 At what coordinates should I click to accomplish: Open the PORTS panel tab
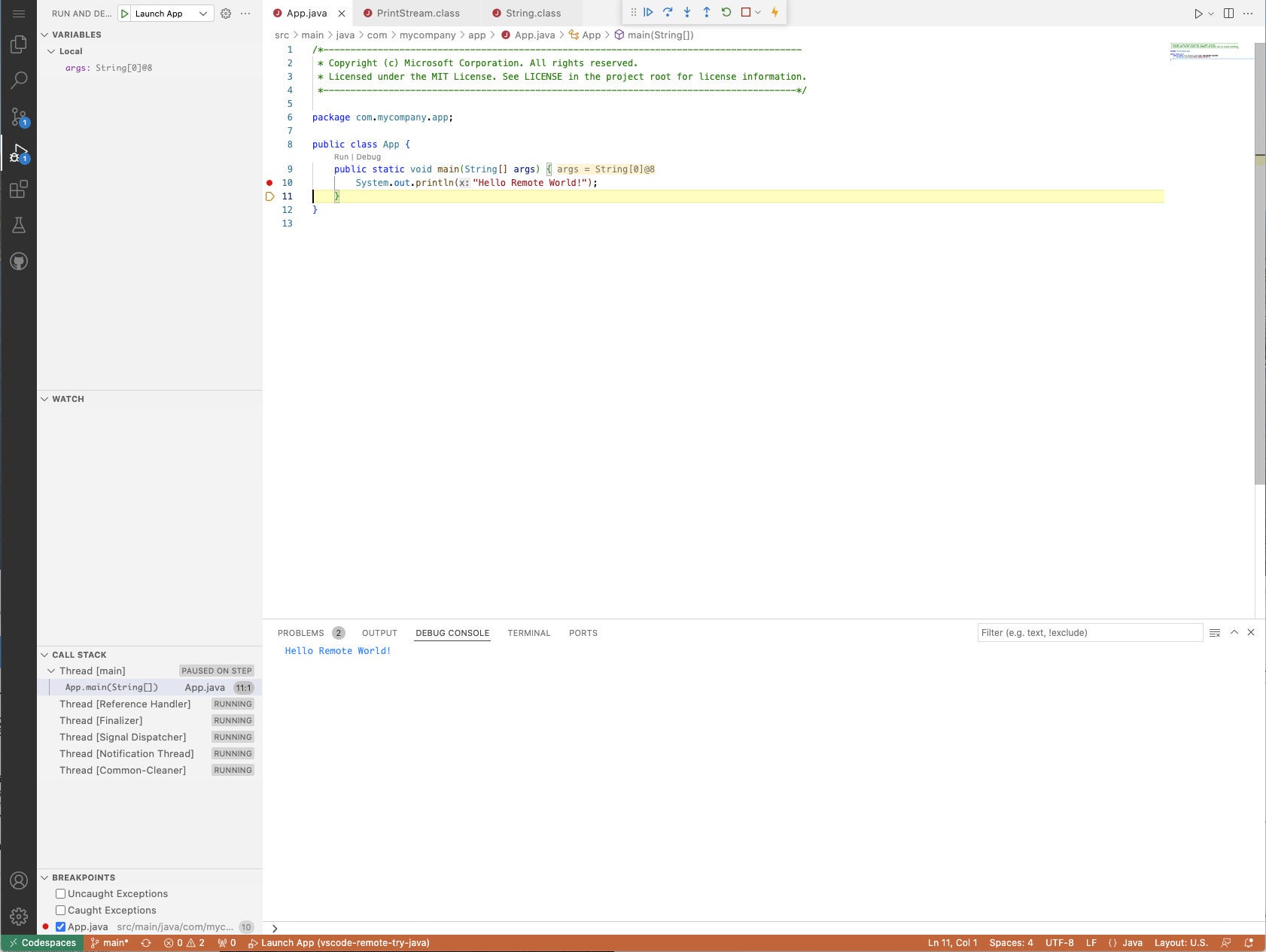[583, 633]
